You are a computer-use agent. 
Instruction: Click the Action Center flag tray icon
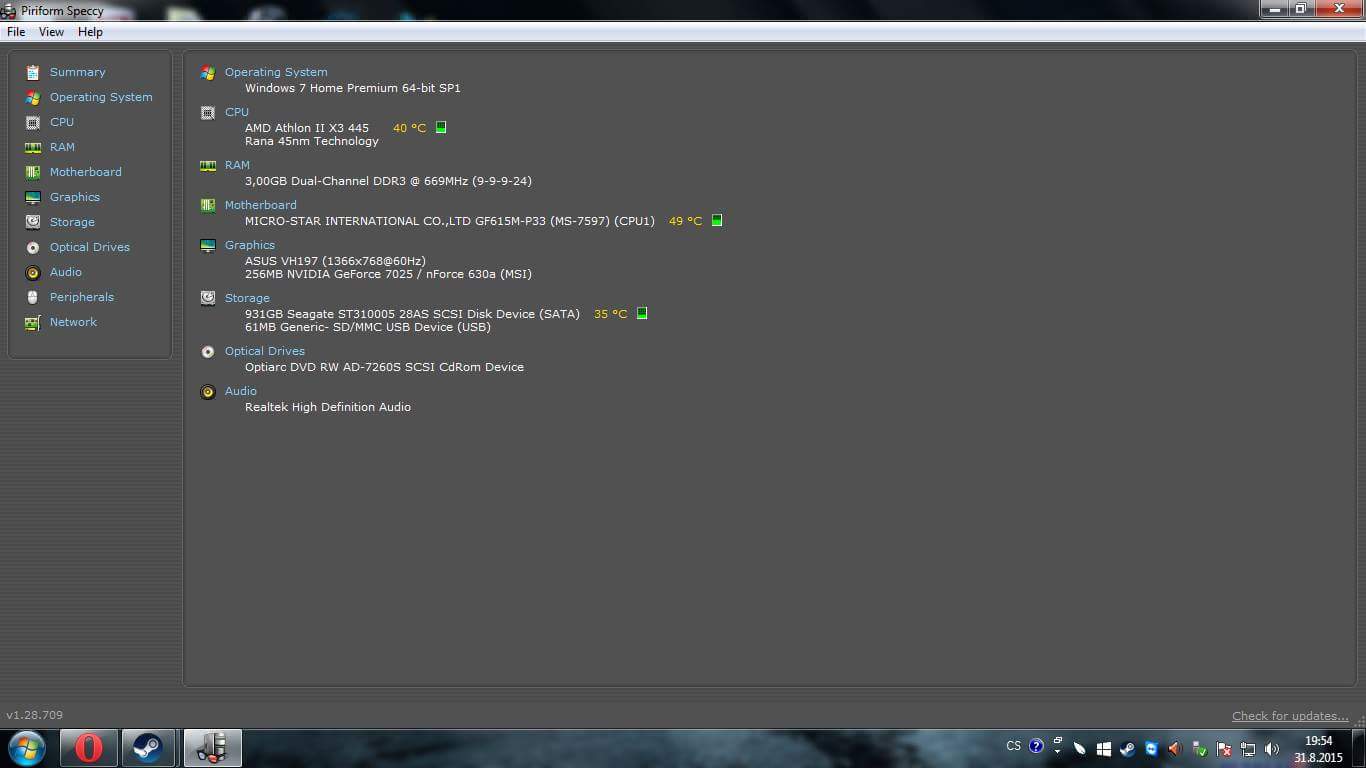[1224, 749]
